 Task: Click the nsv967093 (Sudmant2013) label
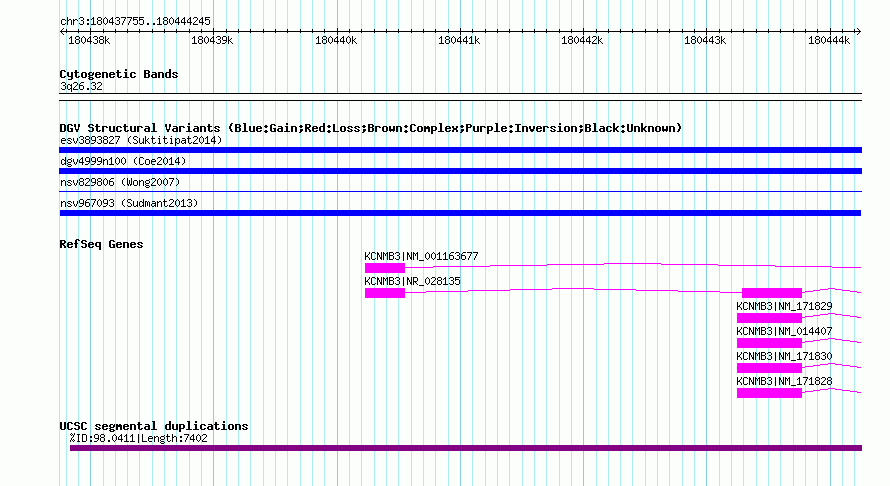click(x=129, y=203)
